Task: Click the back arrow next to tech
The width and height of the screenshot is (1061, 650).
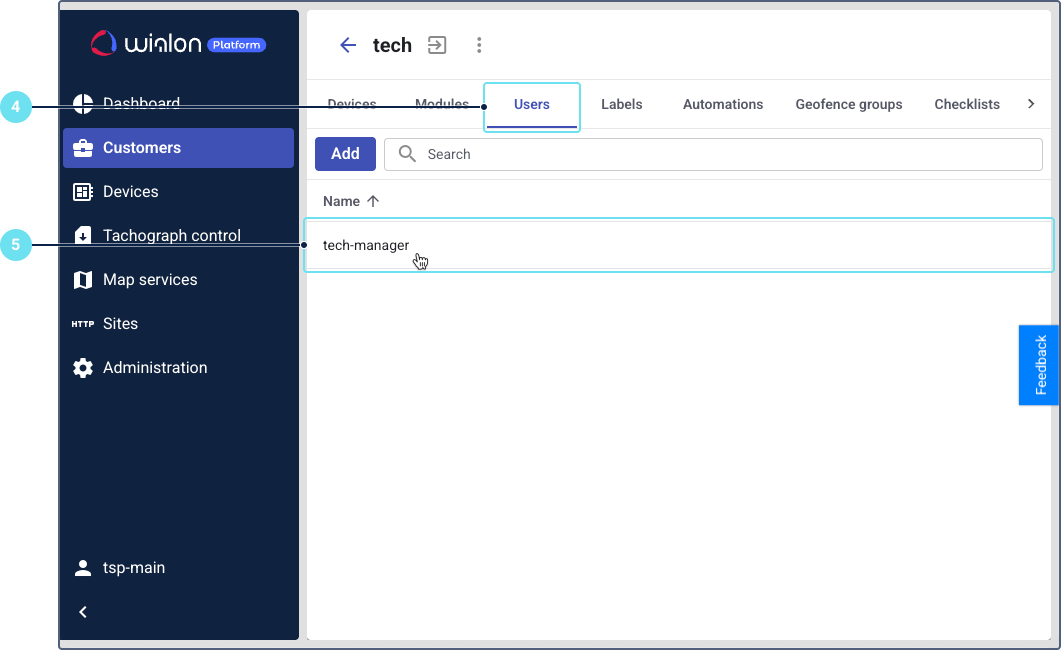Action: pos(348,45)
